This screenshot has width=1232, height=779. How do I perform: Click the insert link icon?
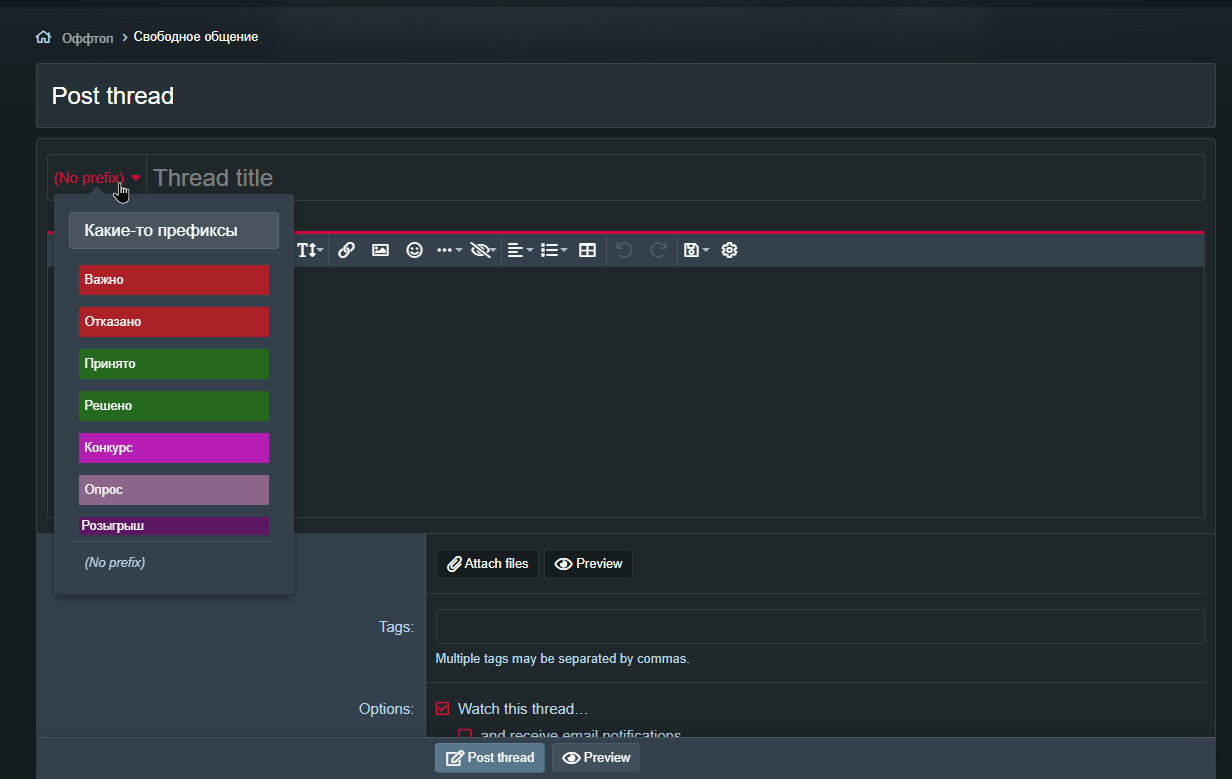tap(346, 250)
